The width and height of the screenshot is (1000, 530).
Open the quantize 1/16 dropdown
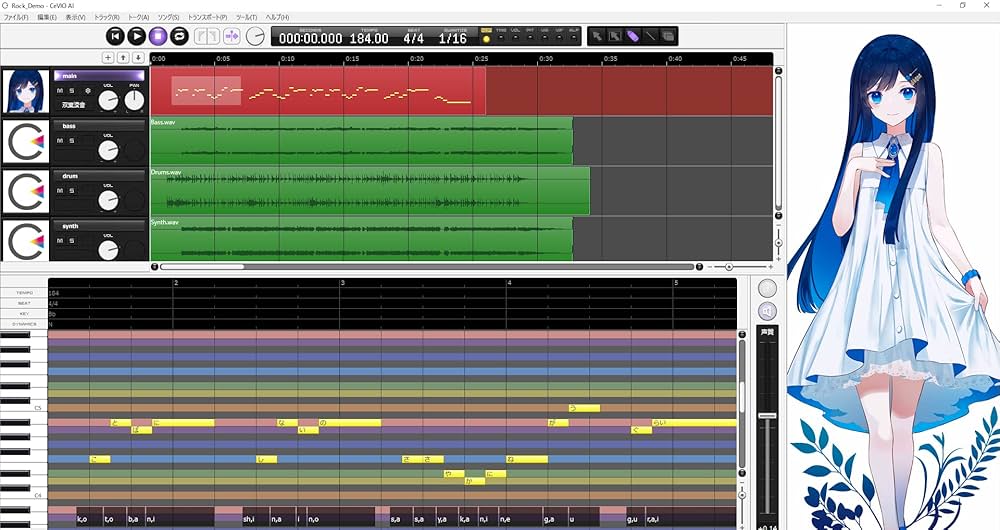click(x=452, y=37)
